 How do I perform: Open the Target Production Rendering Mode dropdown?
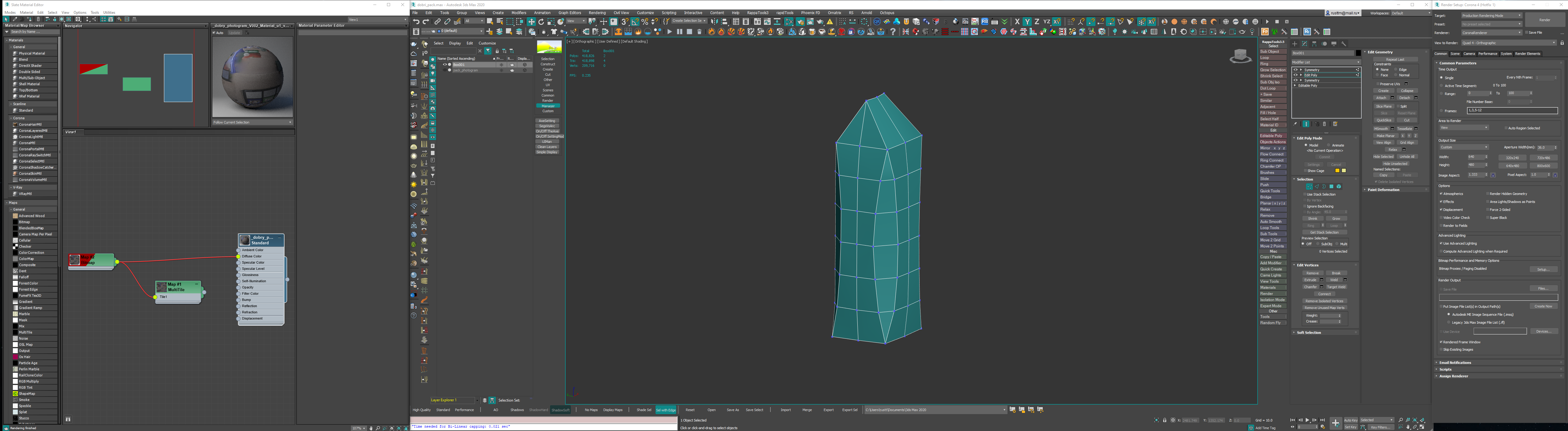point(1492,16)
